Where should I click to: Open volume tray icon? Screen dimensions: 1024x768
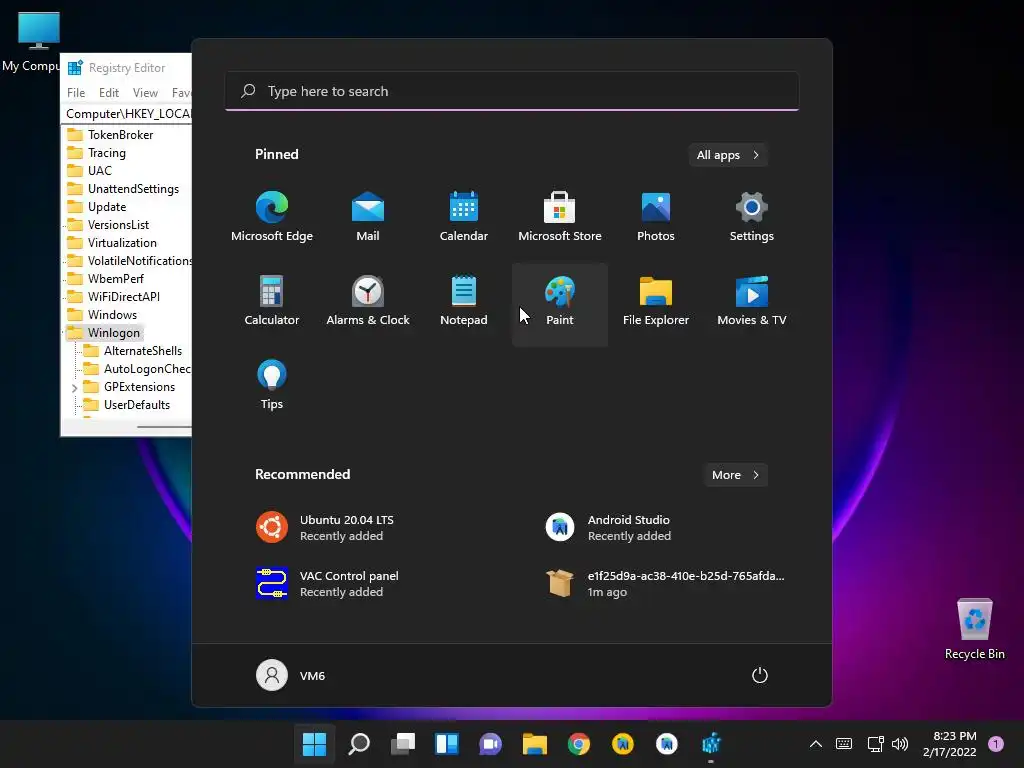[x=900, y=744]
